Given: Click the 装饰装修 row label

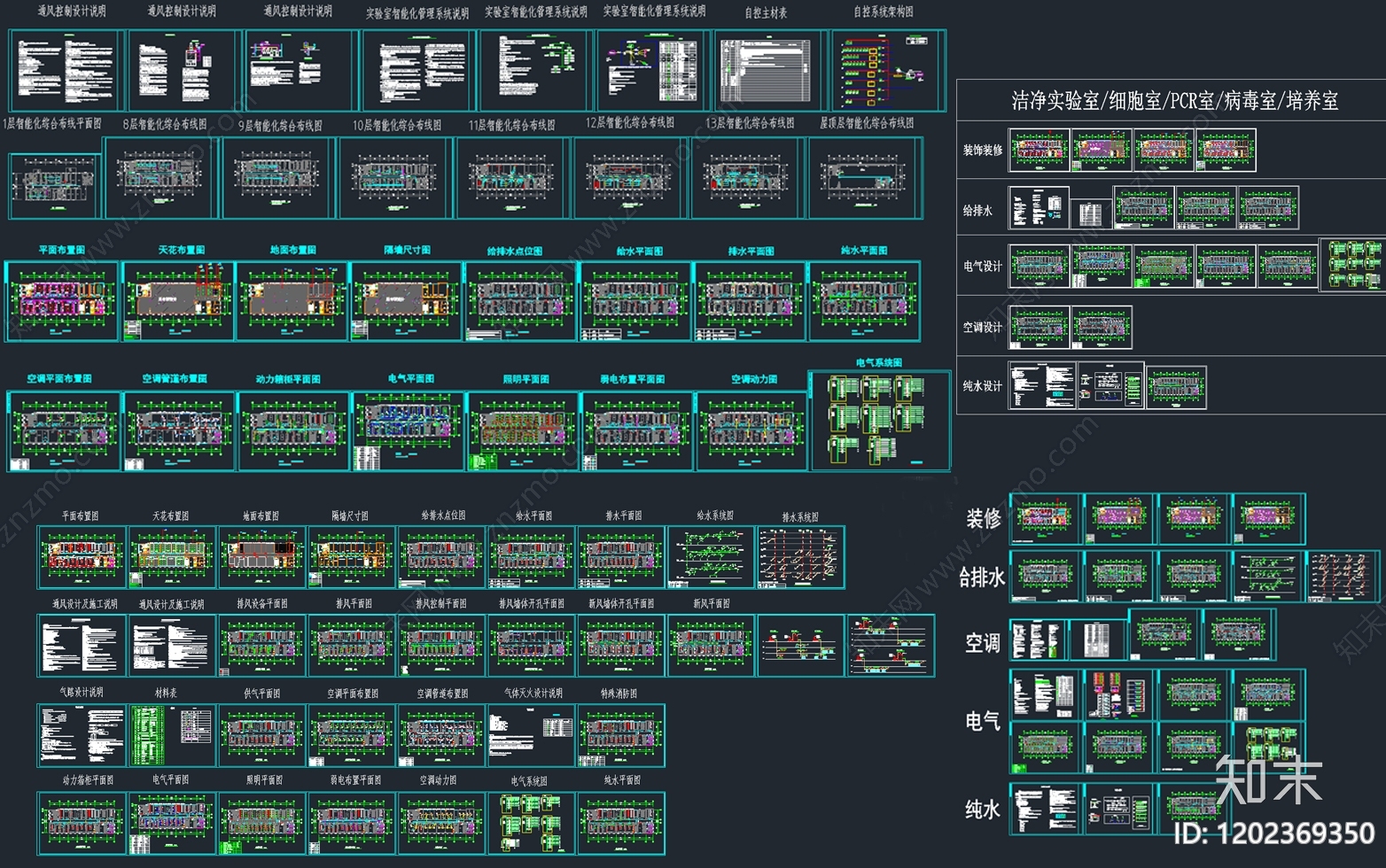Looking at the screenshot, I should pyautogui.click(x=983, y=151).
